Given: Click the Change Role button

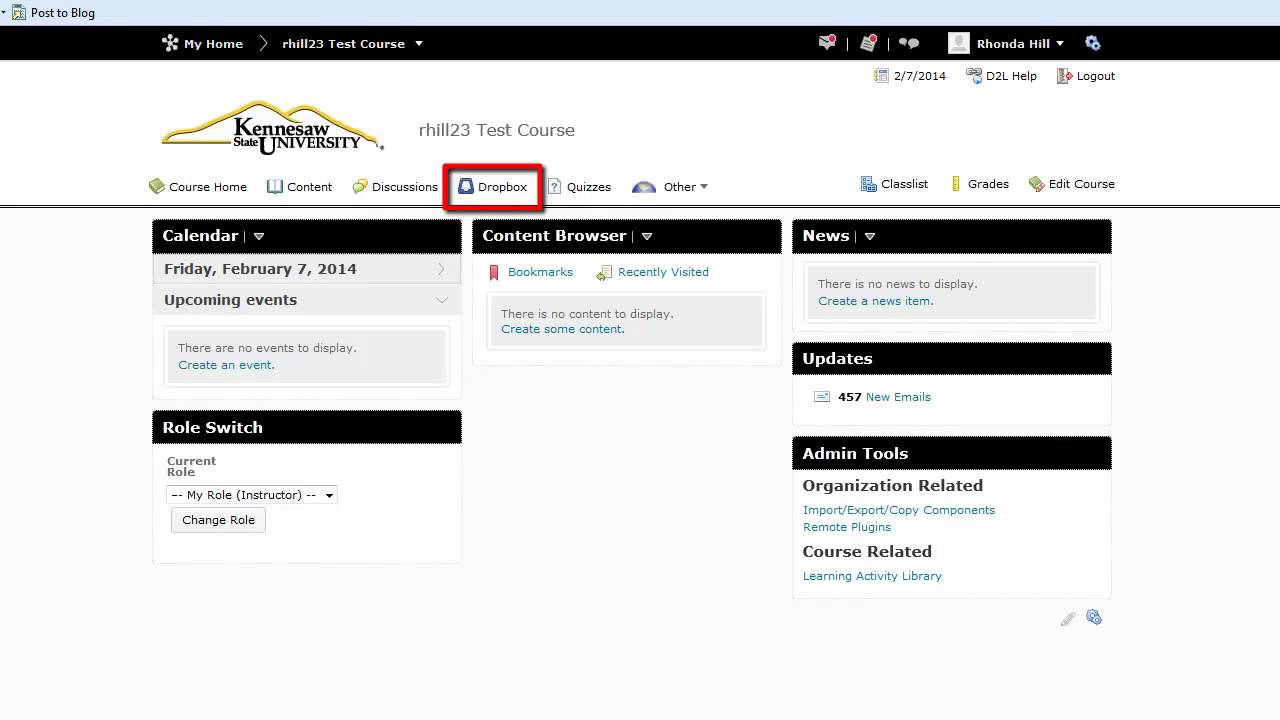Looking at the screenshot, I should point(218,520).
